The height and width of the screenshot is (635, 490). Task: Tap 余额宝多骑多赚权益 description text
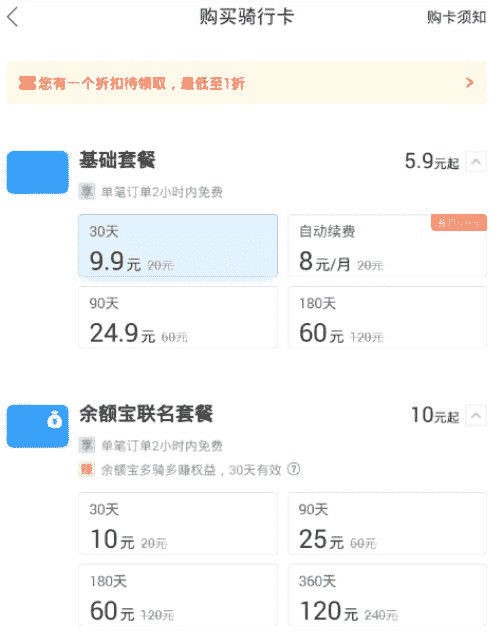[191, 470]
